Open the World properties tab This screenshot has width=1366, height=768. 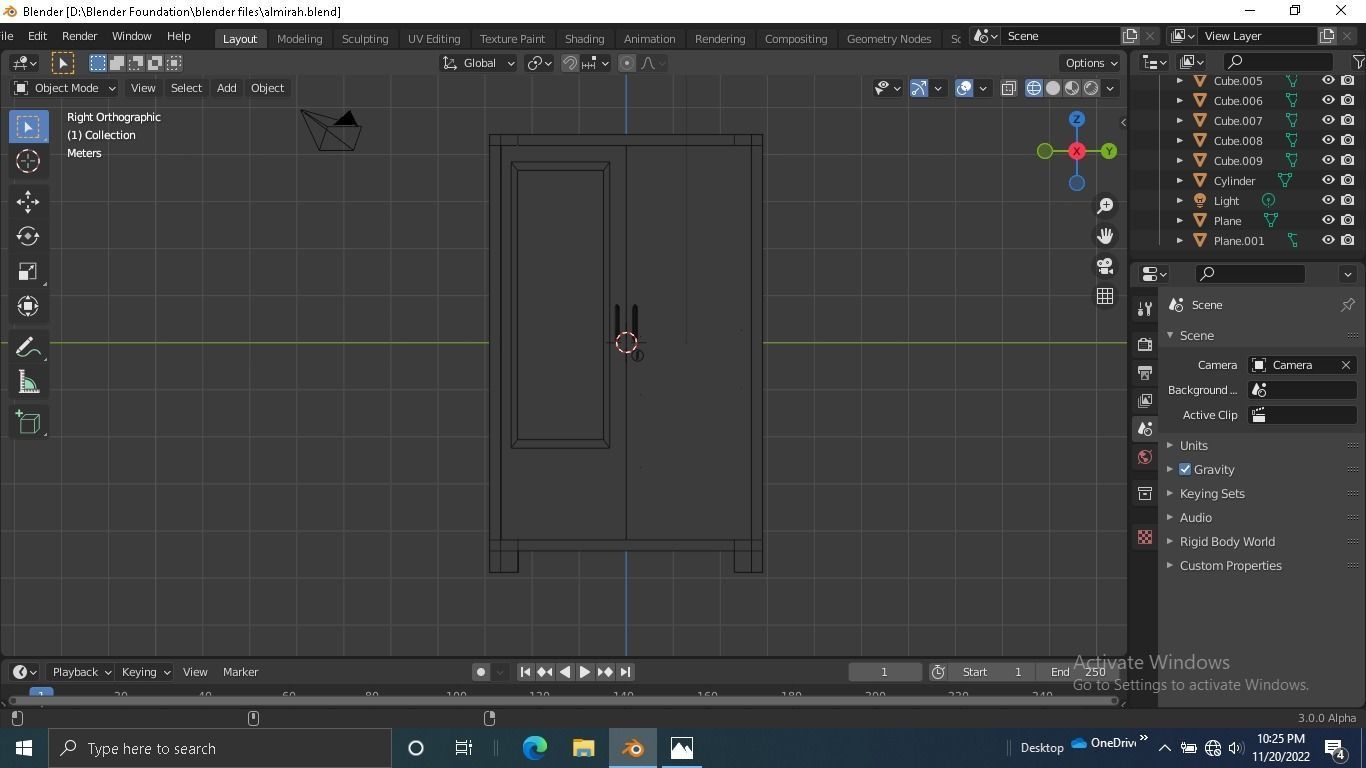1145,457
